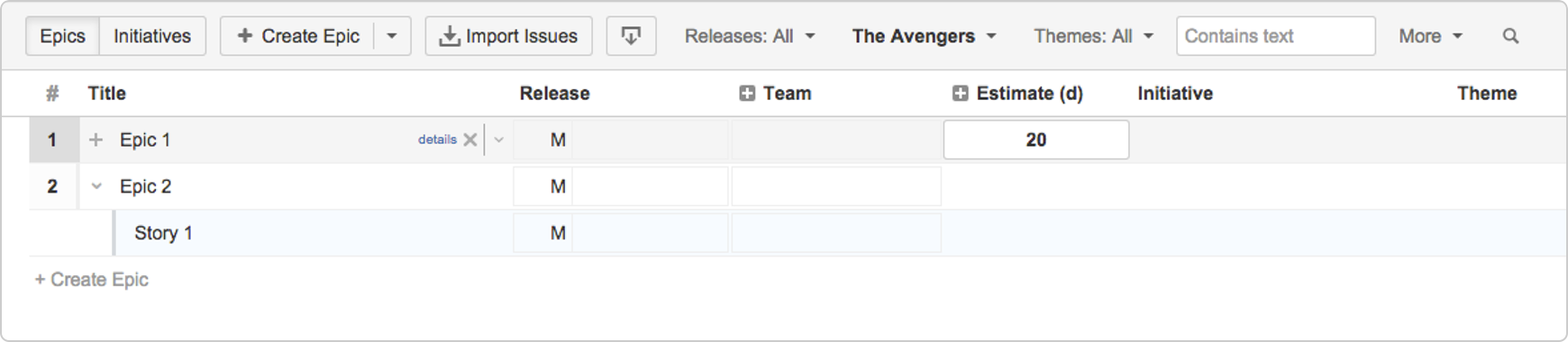
Task: Click the Epic 1 estimate field showing 20
Action: 1036,139
